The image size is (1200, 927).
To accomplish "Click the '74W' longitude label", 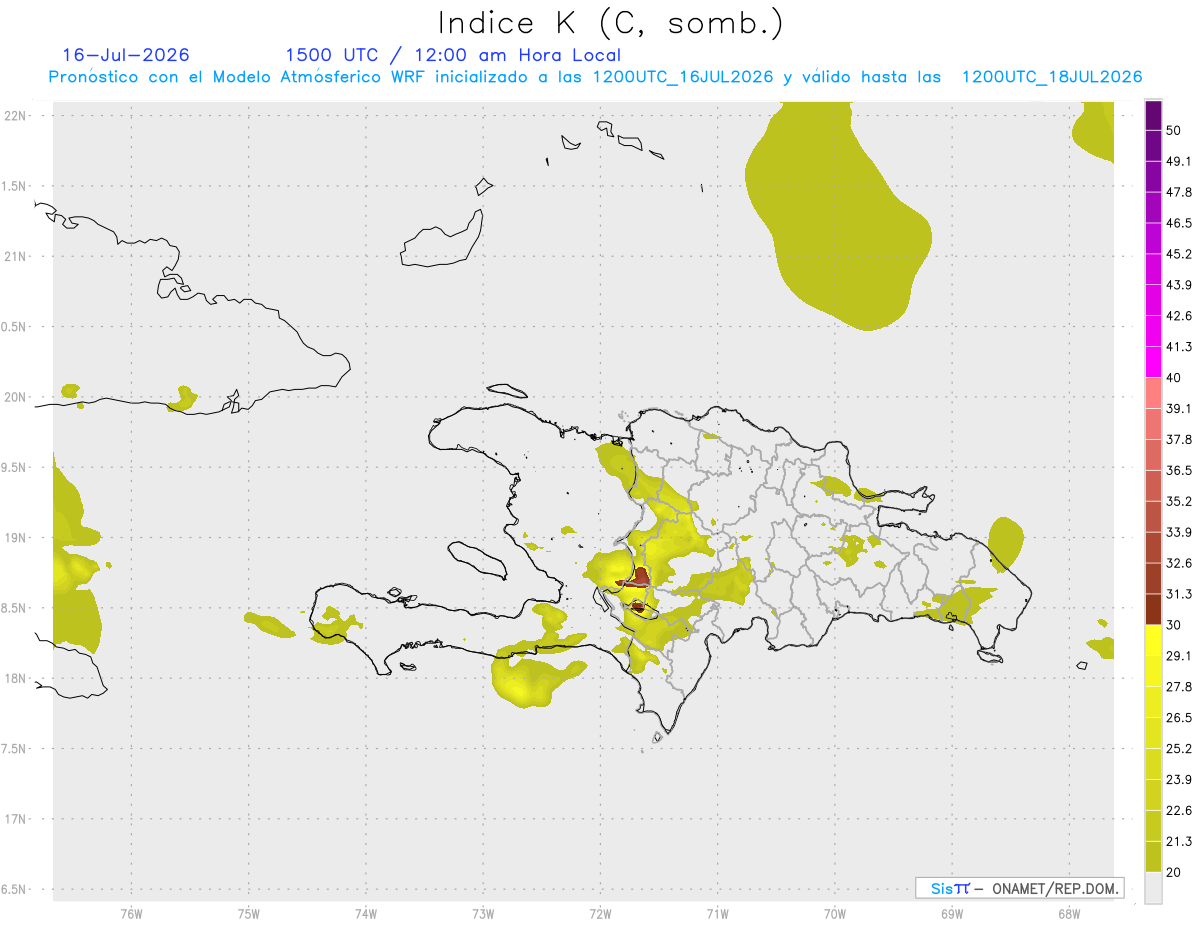I will point(365,913).
